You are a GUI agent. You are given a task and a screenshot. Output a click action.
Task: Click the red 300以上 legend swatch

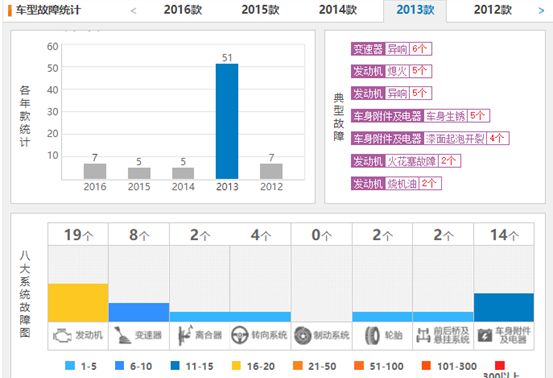[x=500, y=366]
